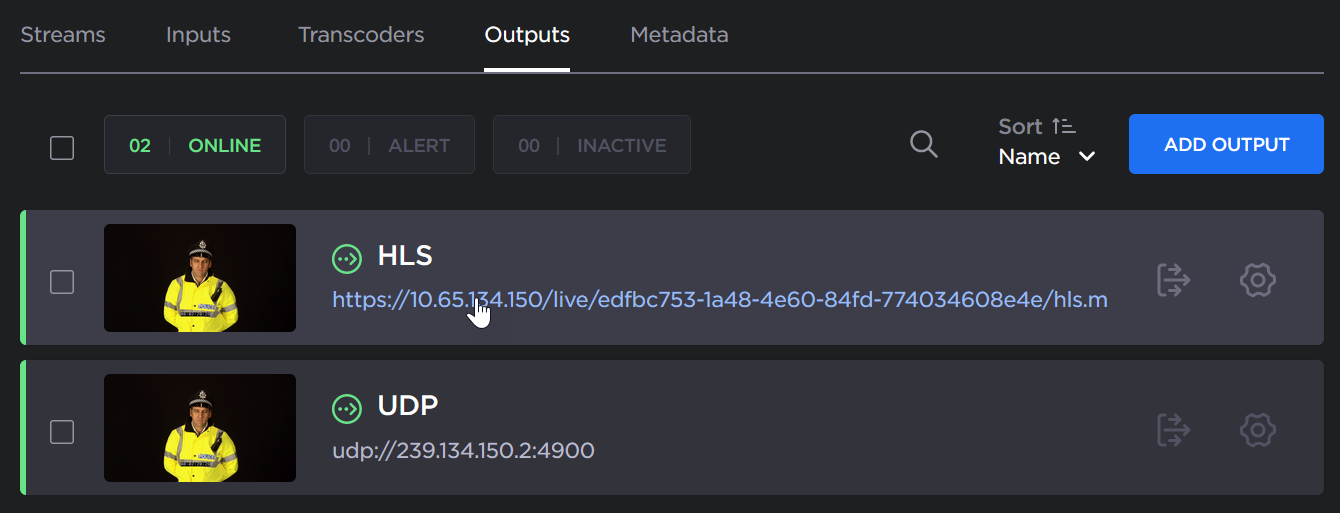Viewport: 1340px width, 513px height.
Task: Check the UDP output checkbox
Action: point(62,432)
